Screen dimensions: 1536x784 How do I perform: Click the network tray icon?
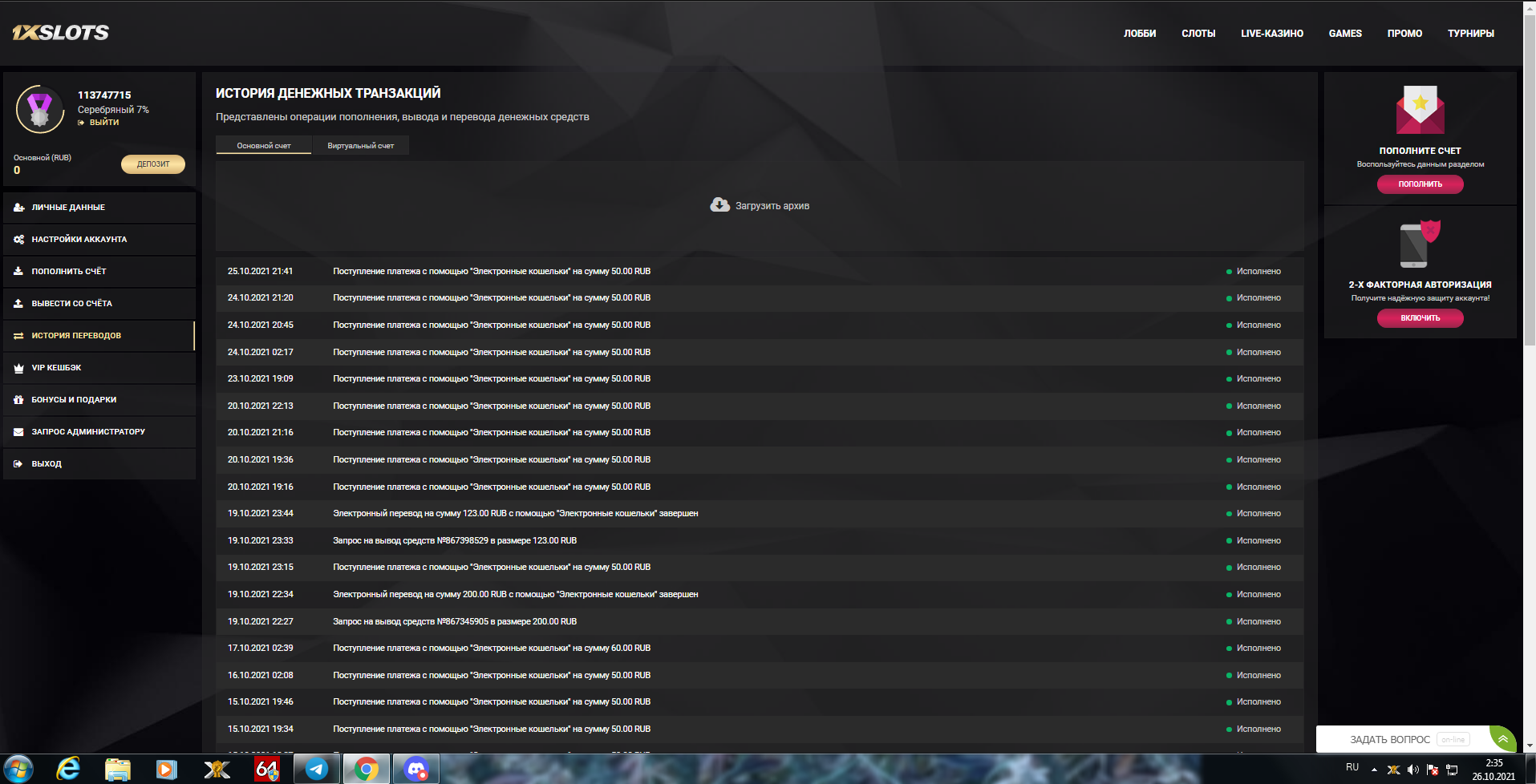(1452, 770)
